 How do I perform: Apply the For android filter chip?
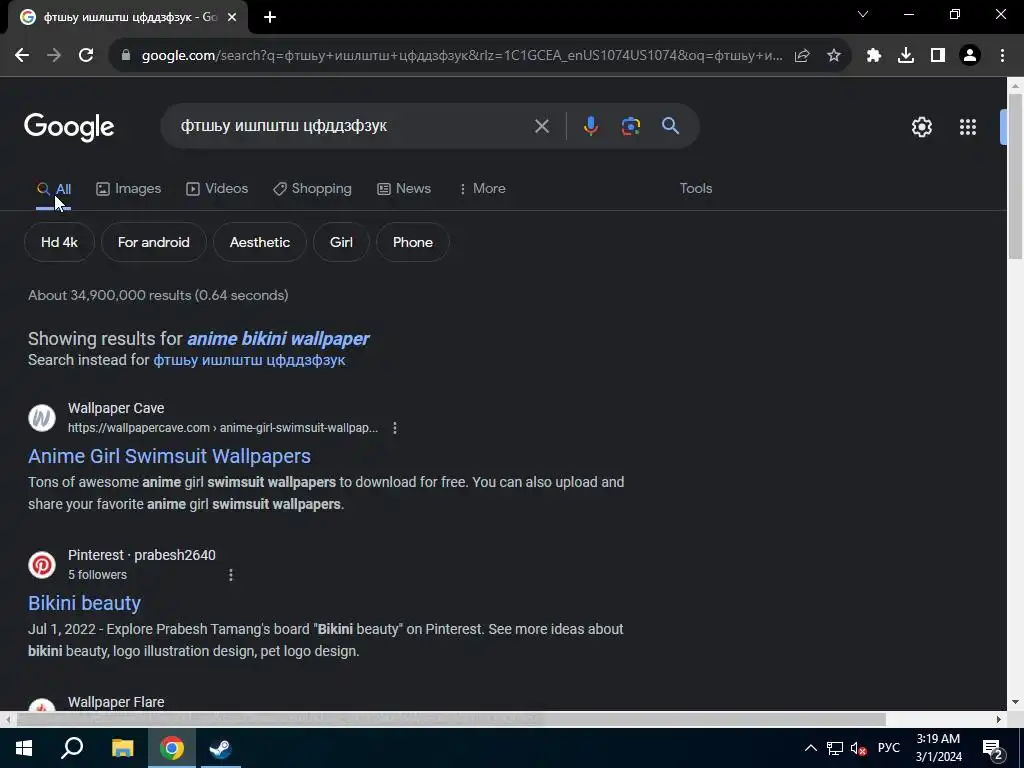coord(153,242)
